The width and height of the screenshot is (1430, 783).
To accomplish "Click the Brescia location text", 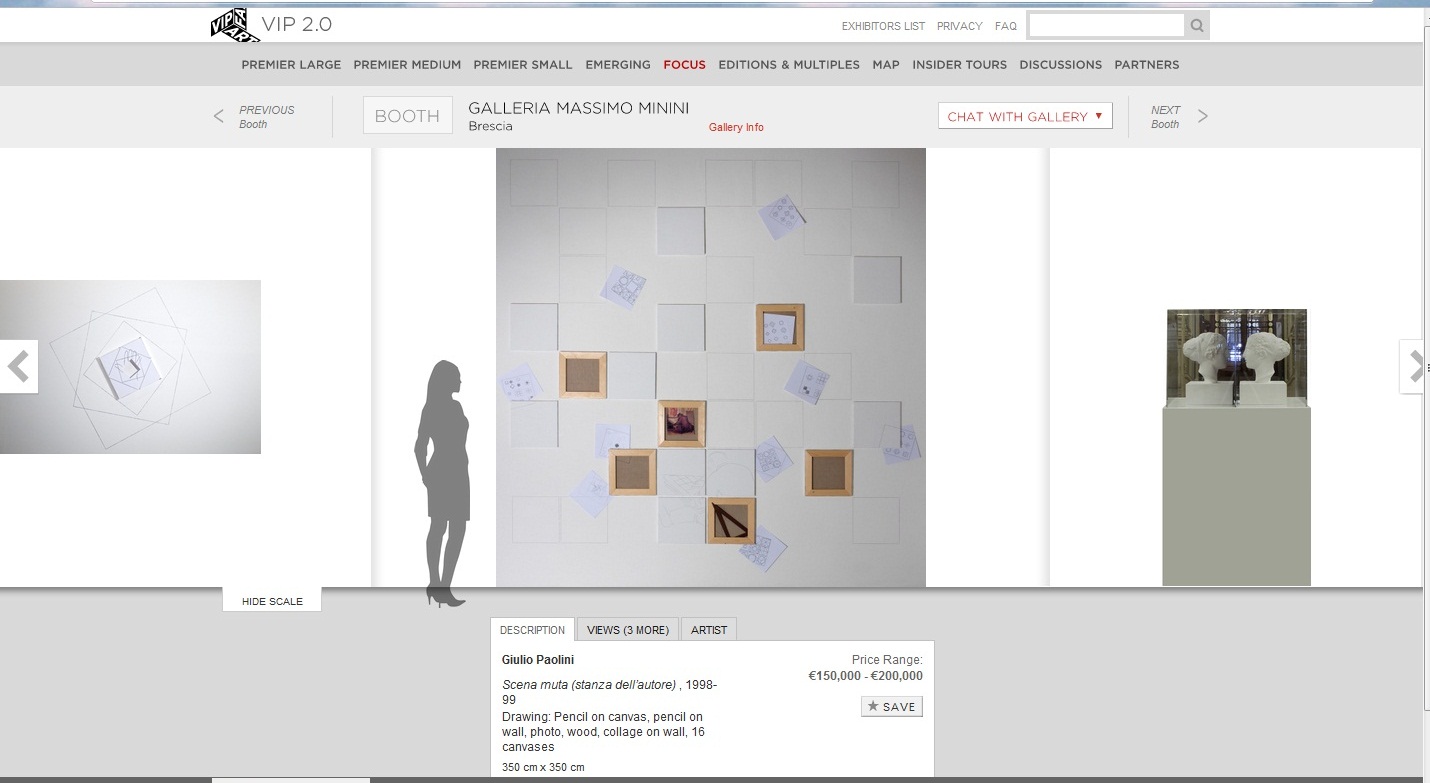I will tap(490, 127).
